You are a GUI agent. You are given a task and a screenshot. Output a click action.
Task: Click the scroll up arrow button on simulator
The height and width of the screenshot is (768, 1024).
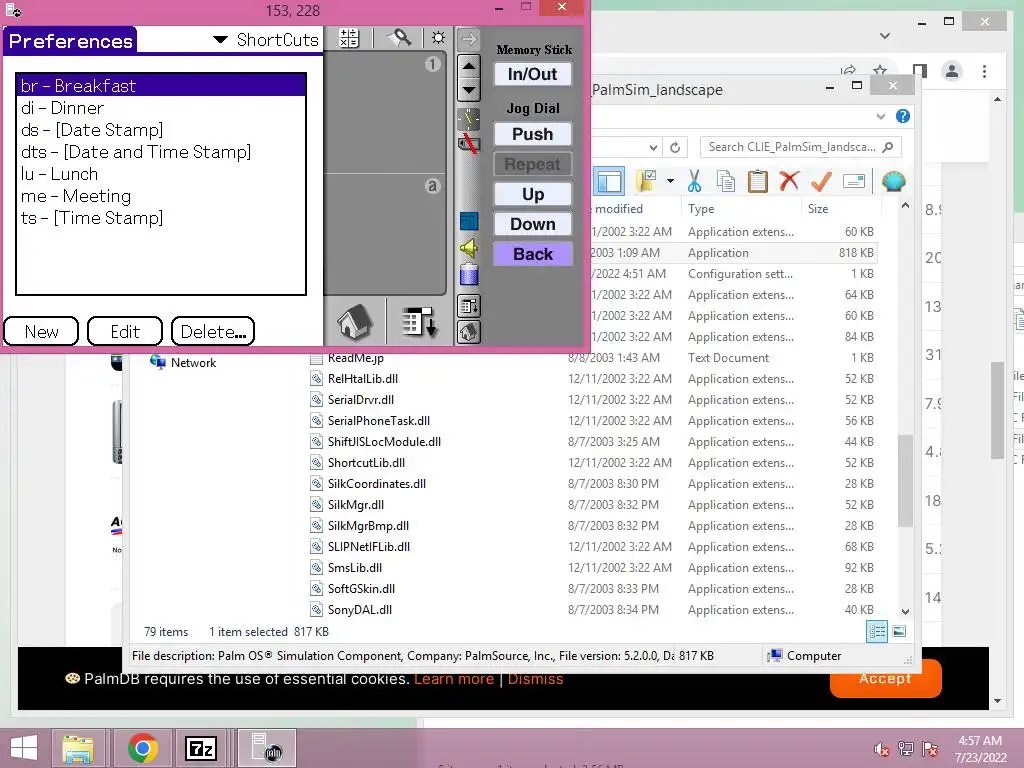click(468, 66)
